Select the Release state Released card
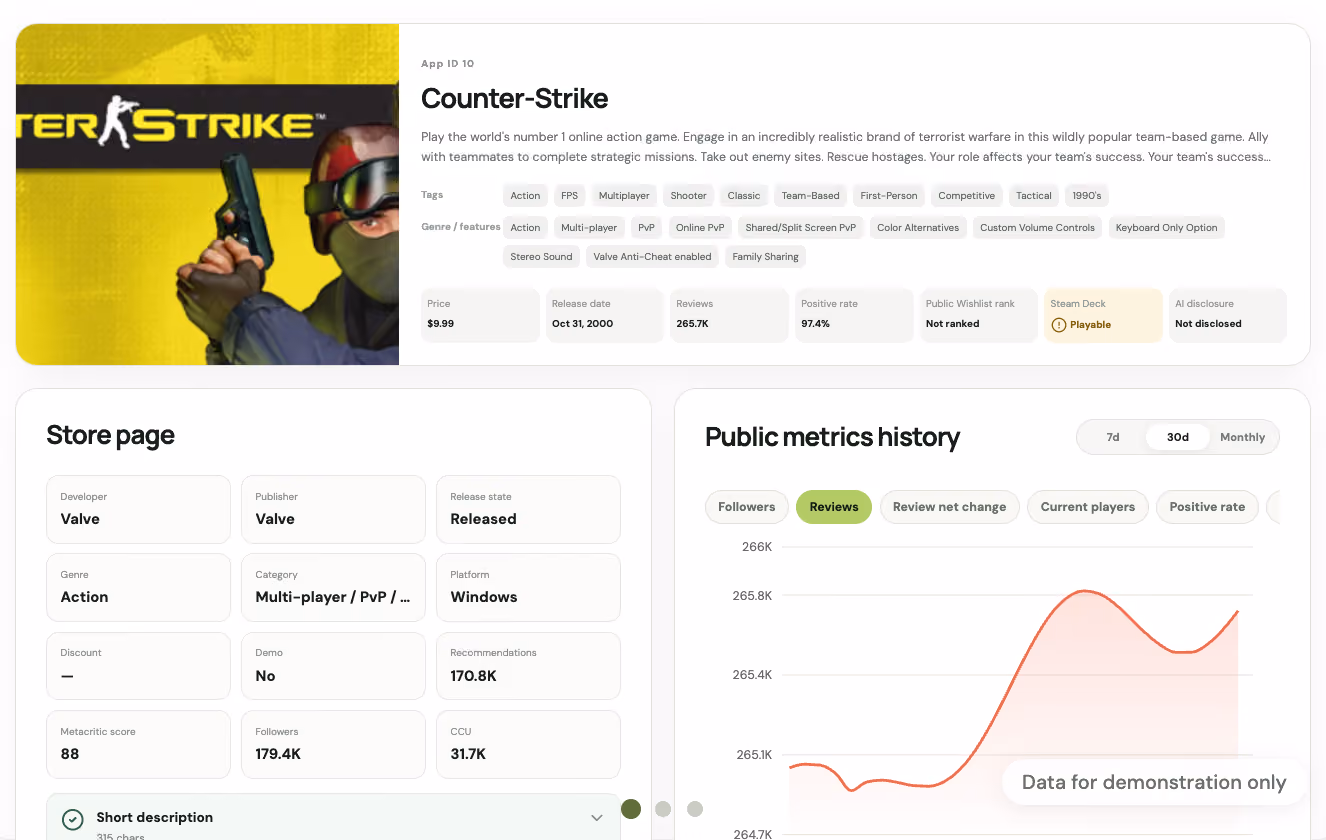 point(529,509)
